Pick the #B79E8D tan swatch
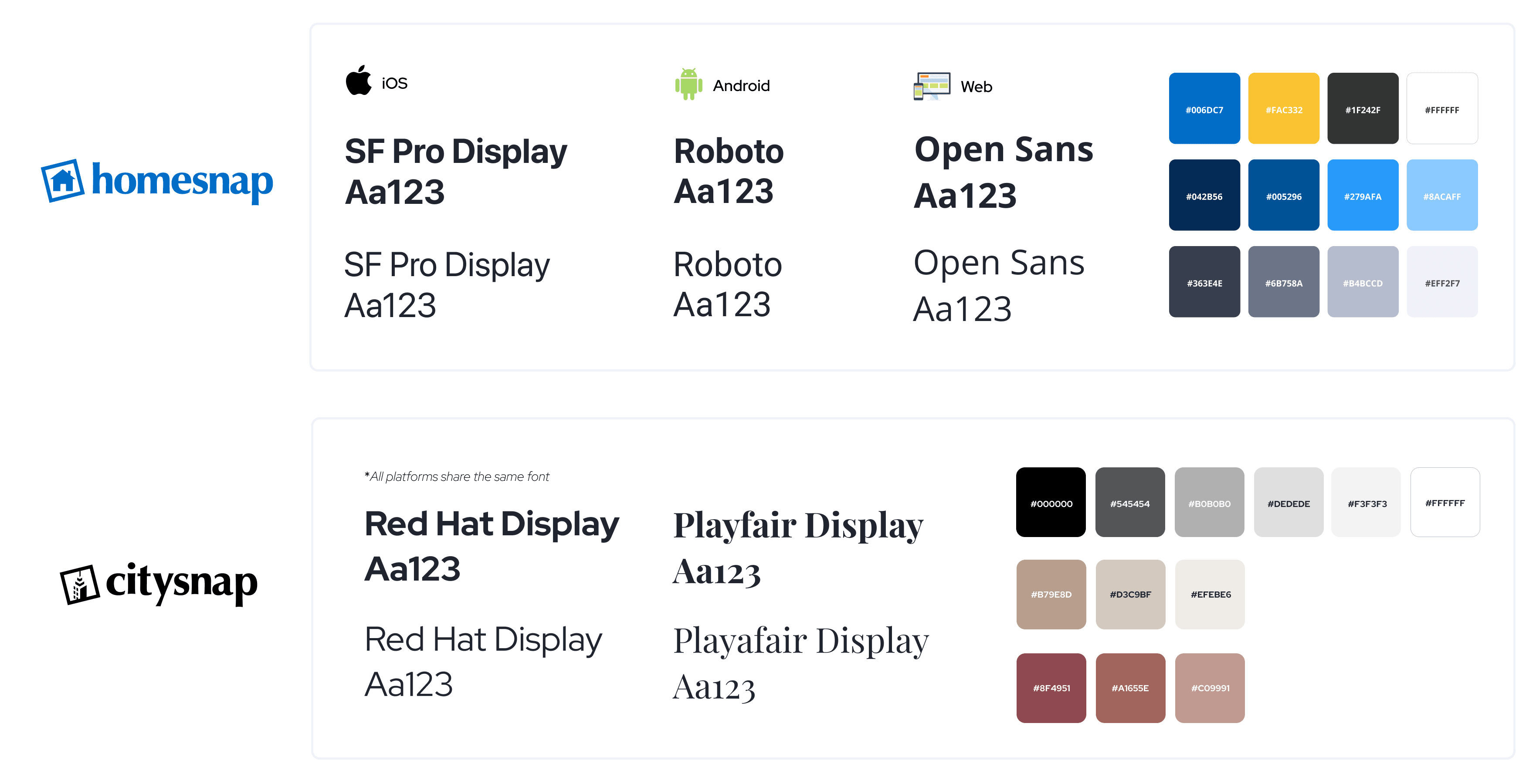Viewport: 1536px width, 784px height. 1051,594
